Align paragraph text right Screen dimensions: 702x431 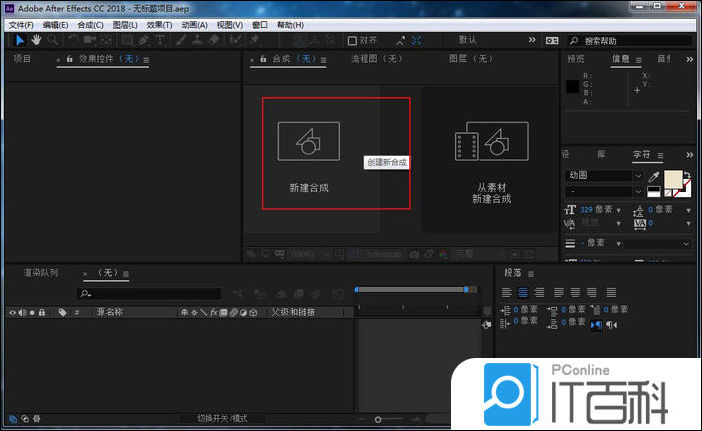click(x=539, y=293)
